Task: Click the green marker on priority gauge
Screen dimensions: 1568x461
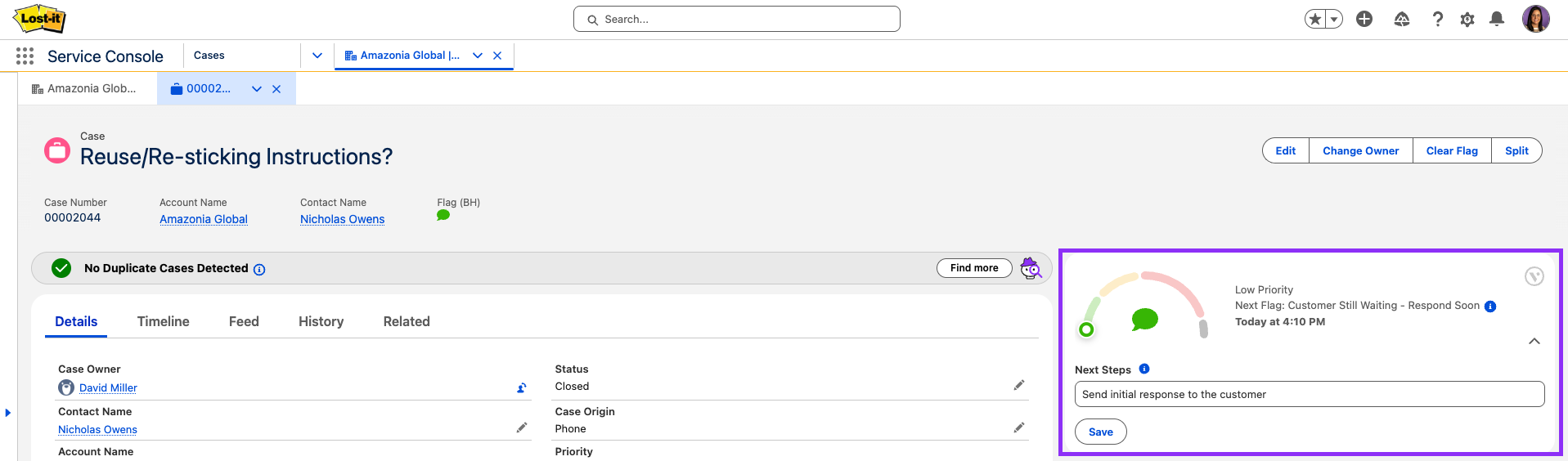Action: [x=1086, y=329]
